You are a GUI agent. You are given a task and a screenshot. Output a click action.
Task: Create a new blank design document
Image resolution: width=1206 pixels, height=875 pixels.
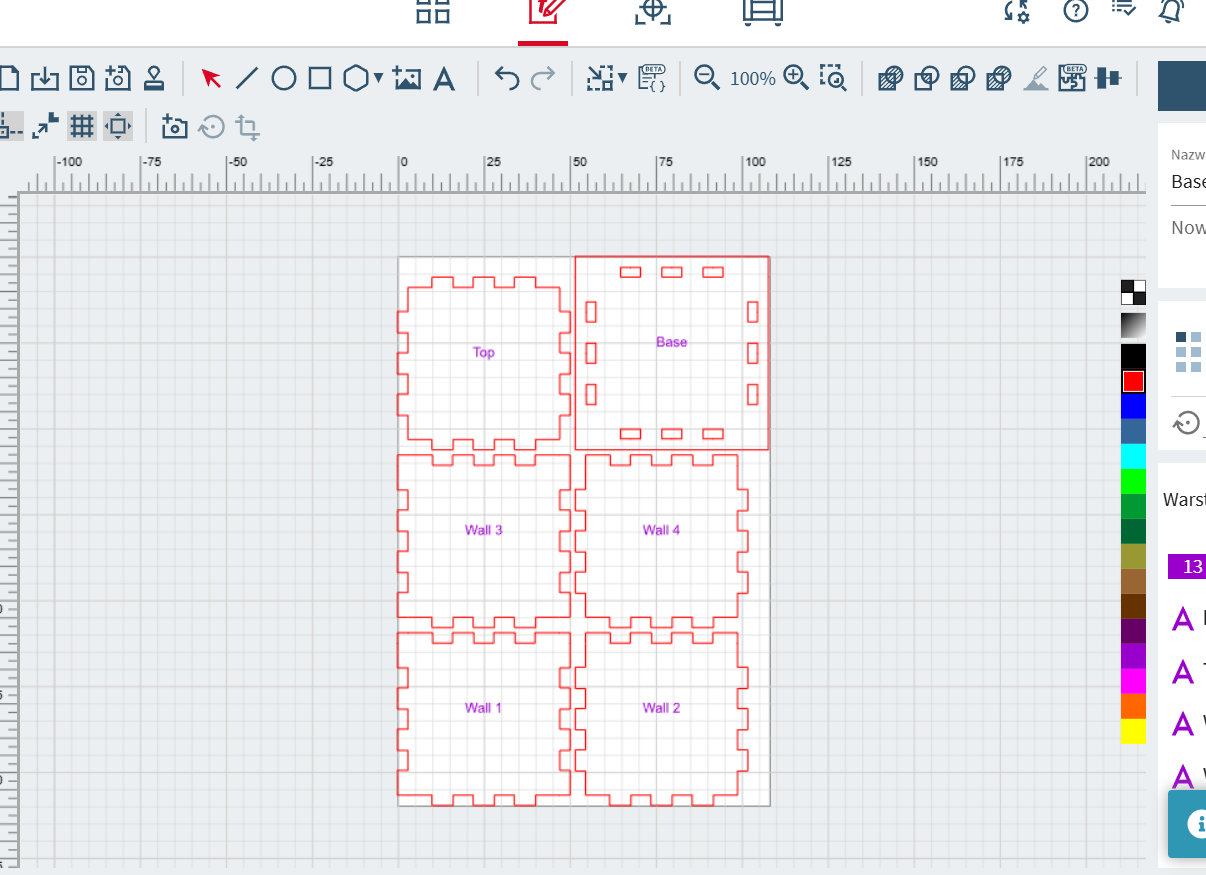coord(8,78)
